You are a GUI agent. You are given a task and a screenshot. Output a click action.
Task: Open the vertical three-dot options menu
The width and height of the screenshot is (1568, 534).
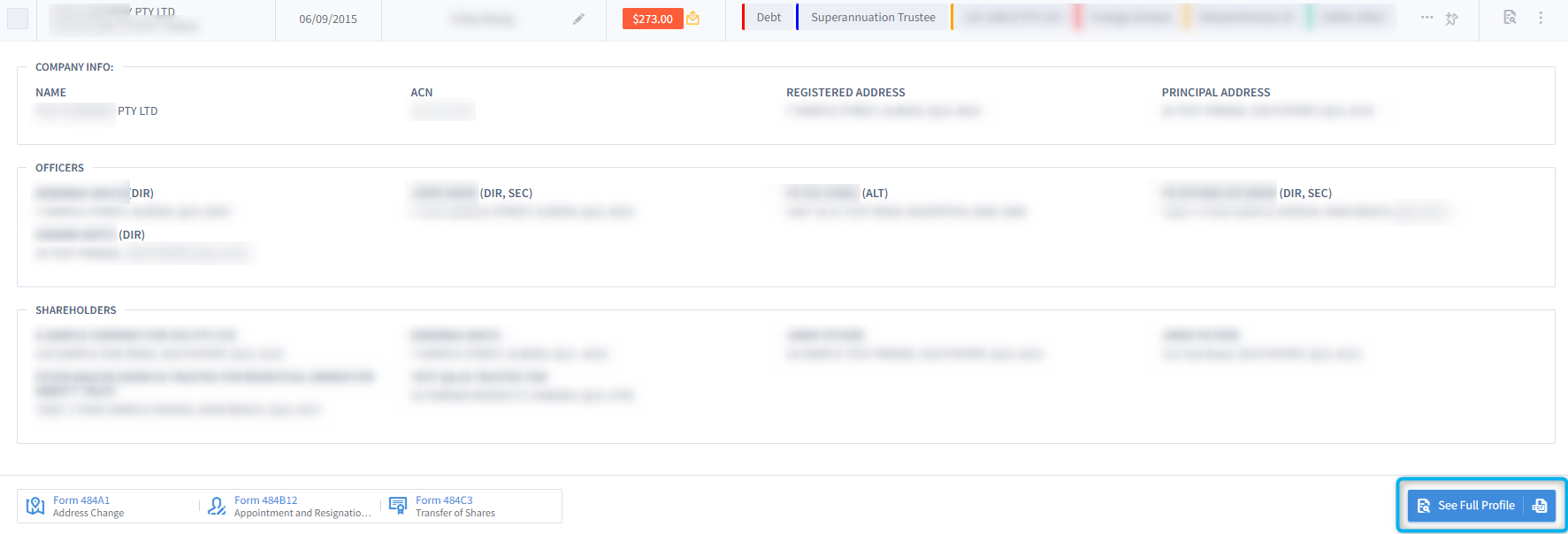1541,18
